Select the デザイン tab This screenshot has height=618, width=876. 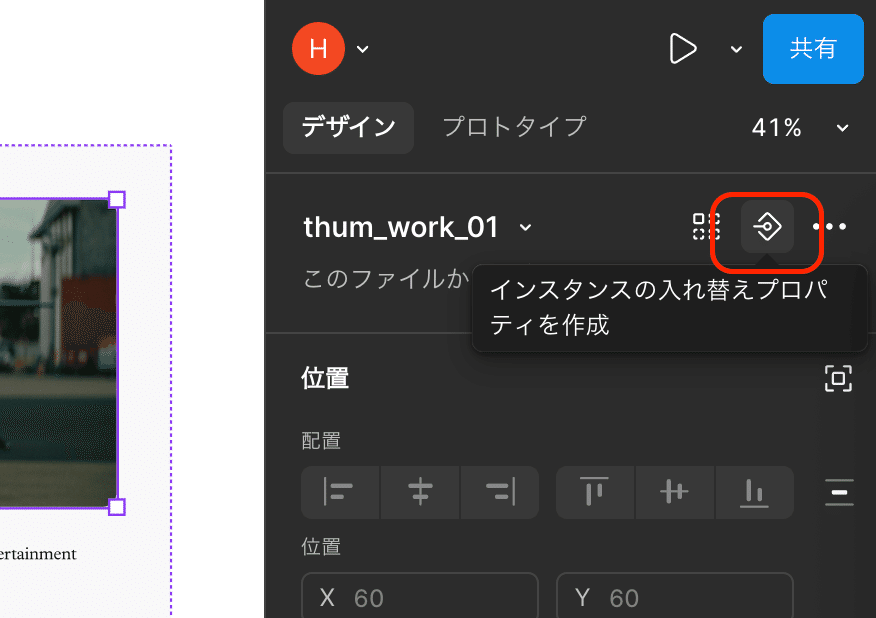pos(348,127)
